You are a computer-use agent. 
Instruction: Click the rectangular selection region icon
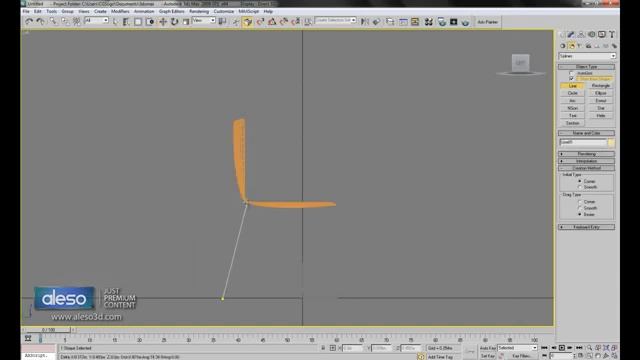point(138,22)
